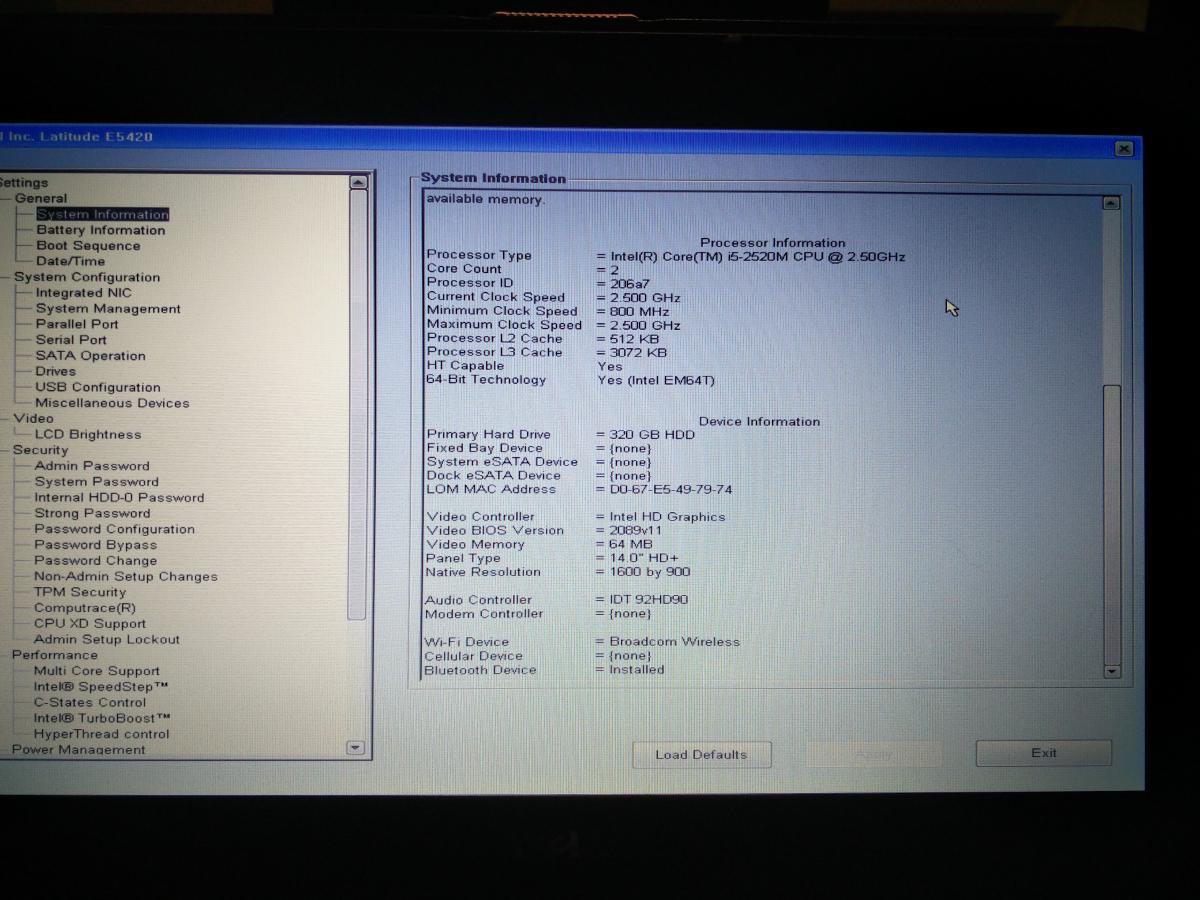Screen dimensions: 1200x900
Task: Open Battery Information page
Action: pos(100,230)
